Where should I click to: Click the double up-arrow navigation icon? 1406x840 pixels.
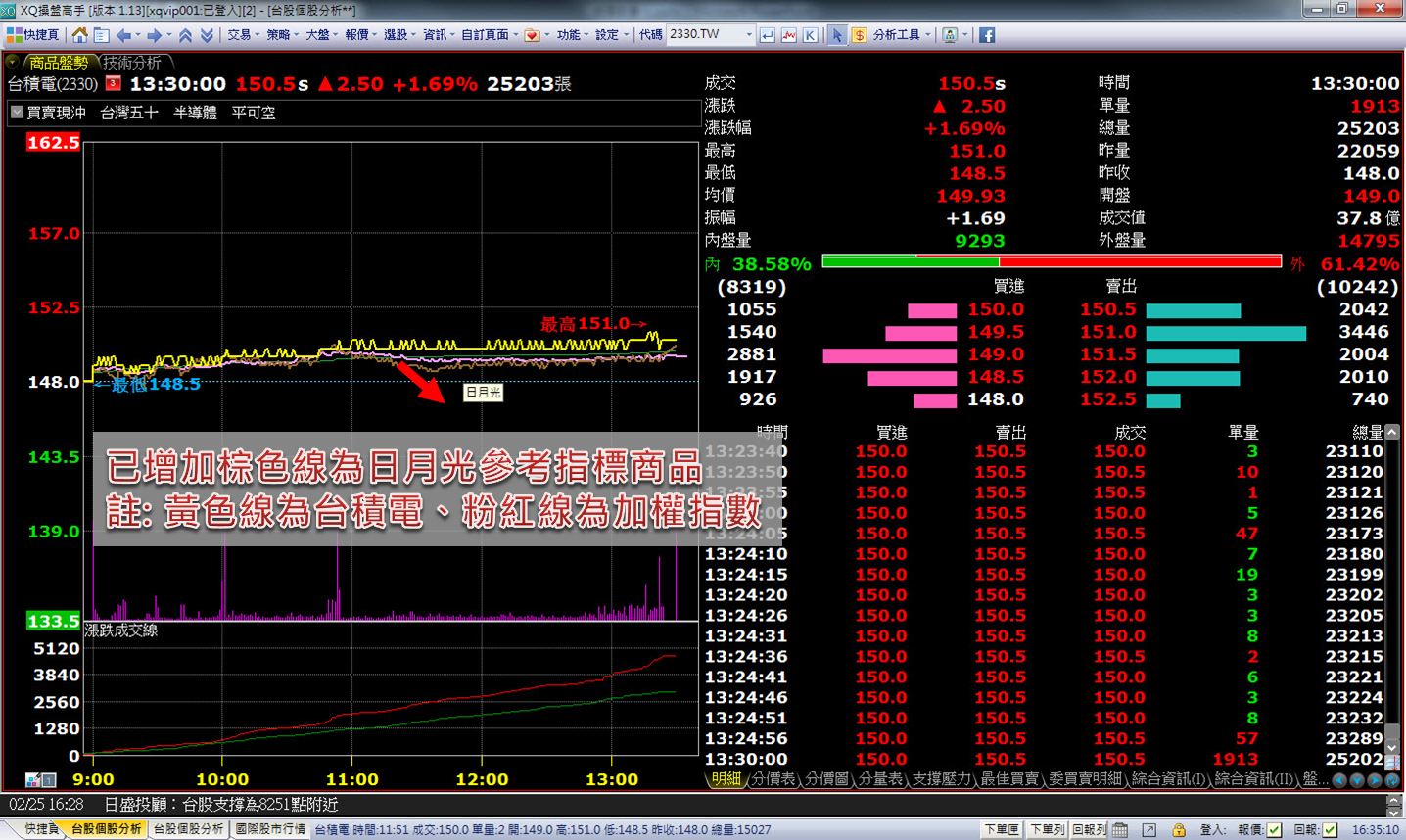pyautogui.click(x=185, y=35)
